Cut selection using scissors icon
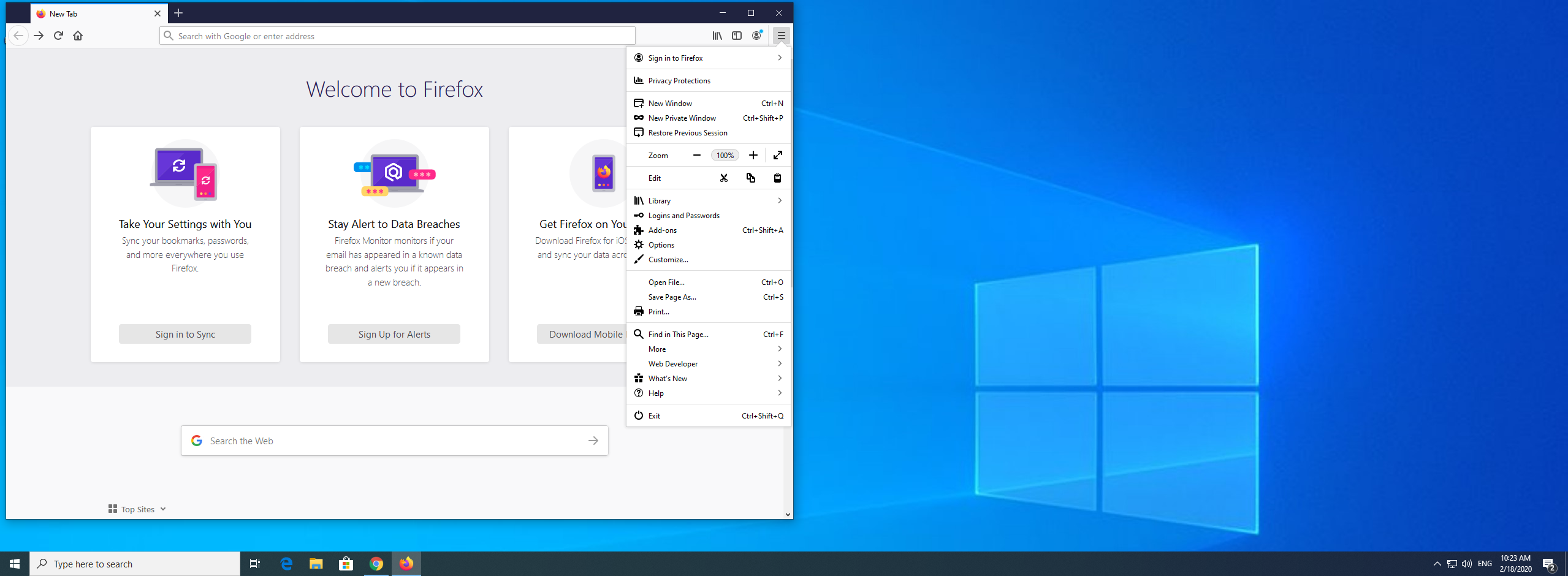Screen dimensions: 1568x576 (x=724, y=178)
